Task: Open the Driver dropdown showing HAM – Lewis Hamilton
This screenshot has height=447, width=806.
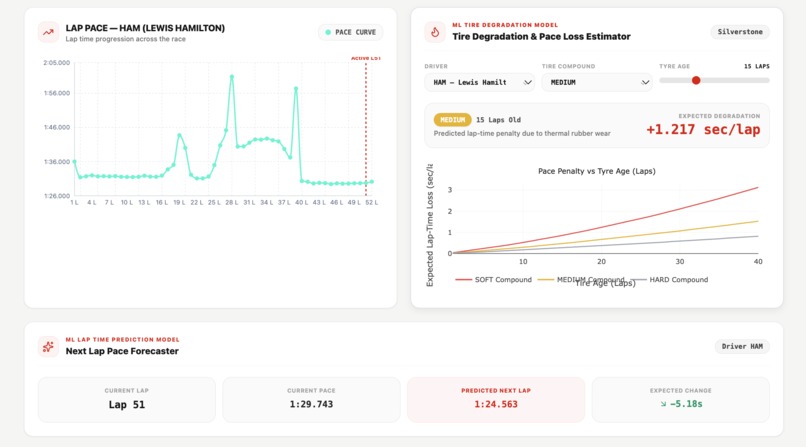Action: pos(479,82)
